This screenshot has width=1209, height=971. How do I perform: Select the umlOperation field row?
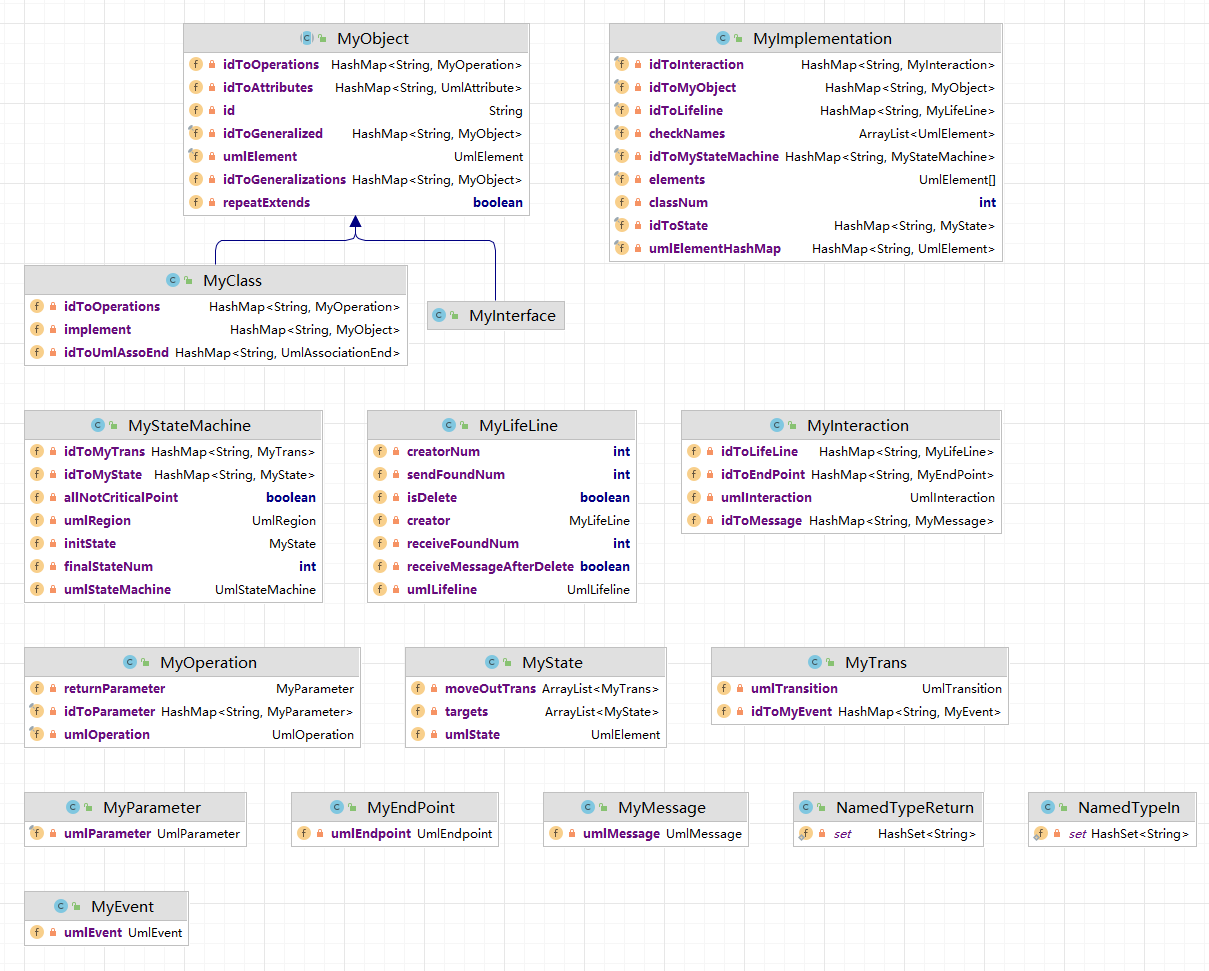pos(192,735)
